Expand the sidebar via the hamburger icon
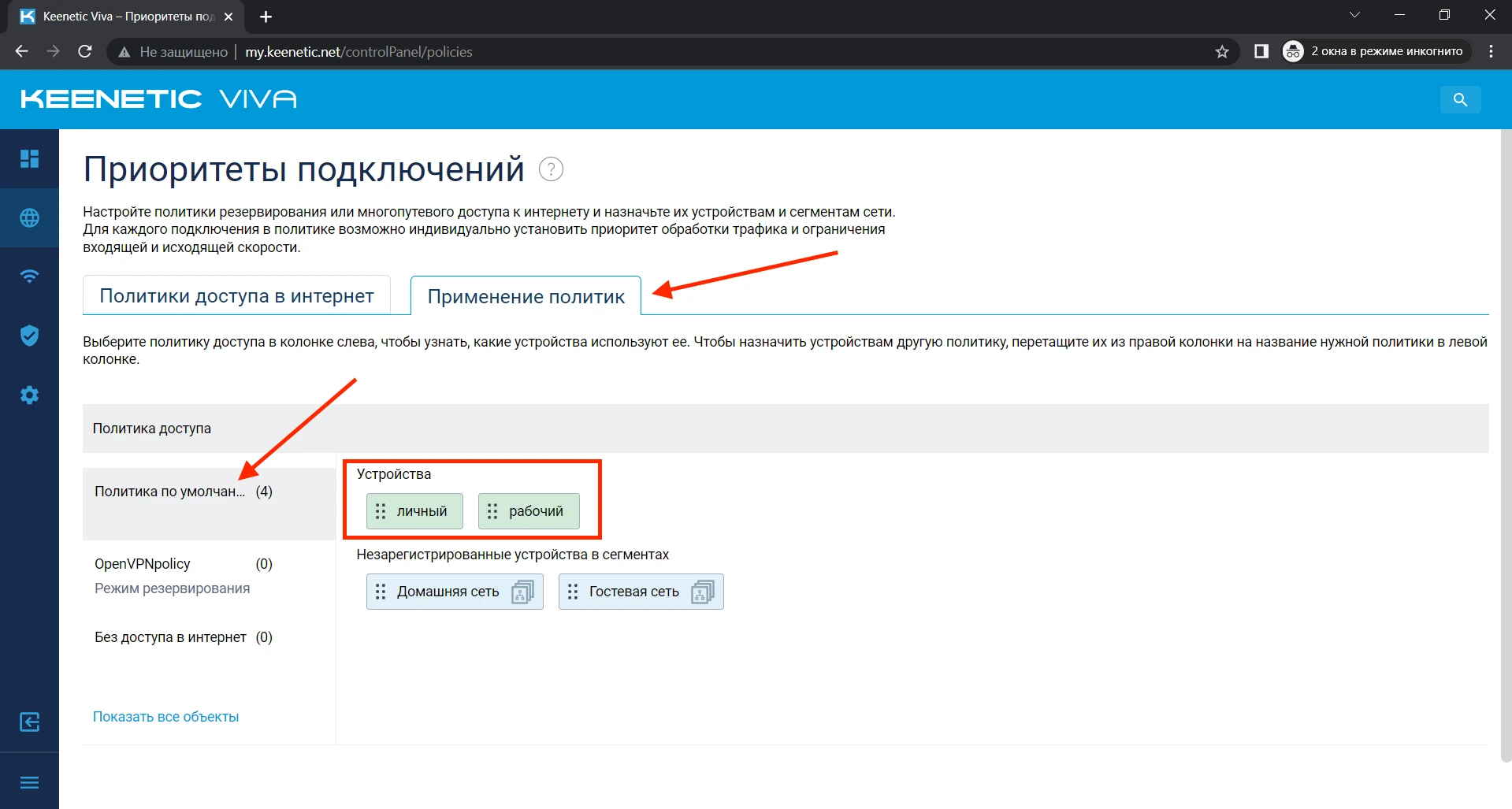This screenshot has height=809, width=1512. pyautogui.click(x=30, y=782)
